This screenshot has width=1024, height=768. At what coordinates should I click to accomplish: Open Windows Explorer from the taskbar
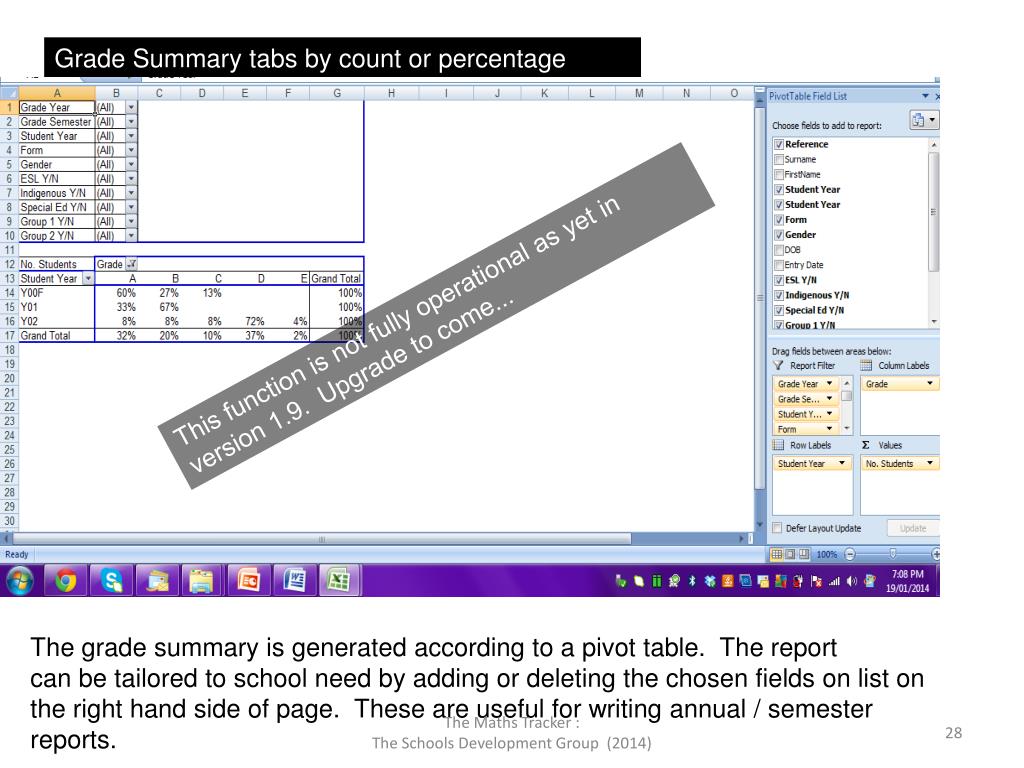click(x=202, y=580)
